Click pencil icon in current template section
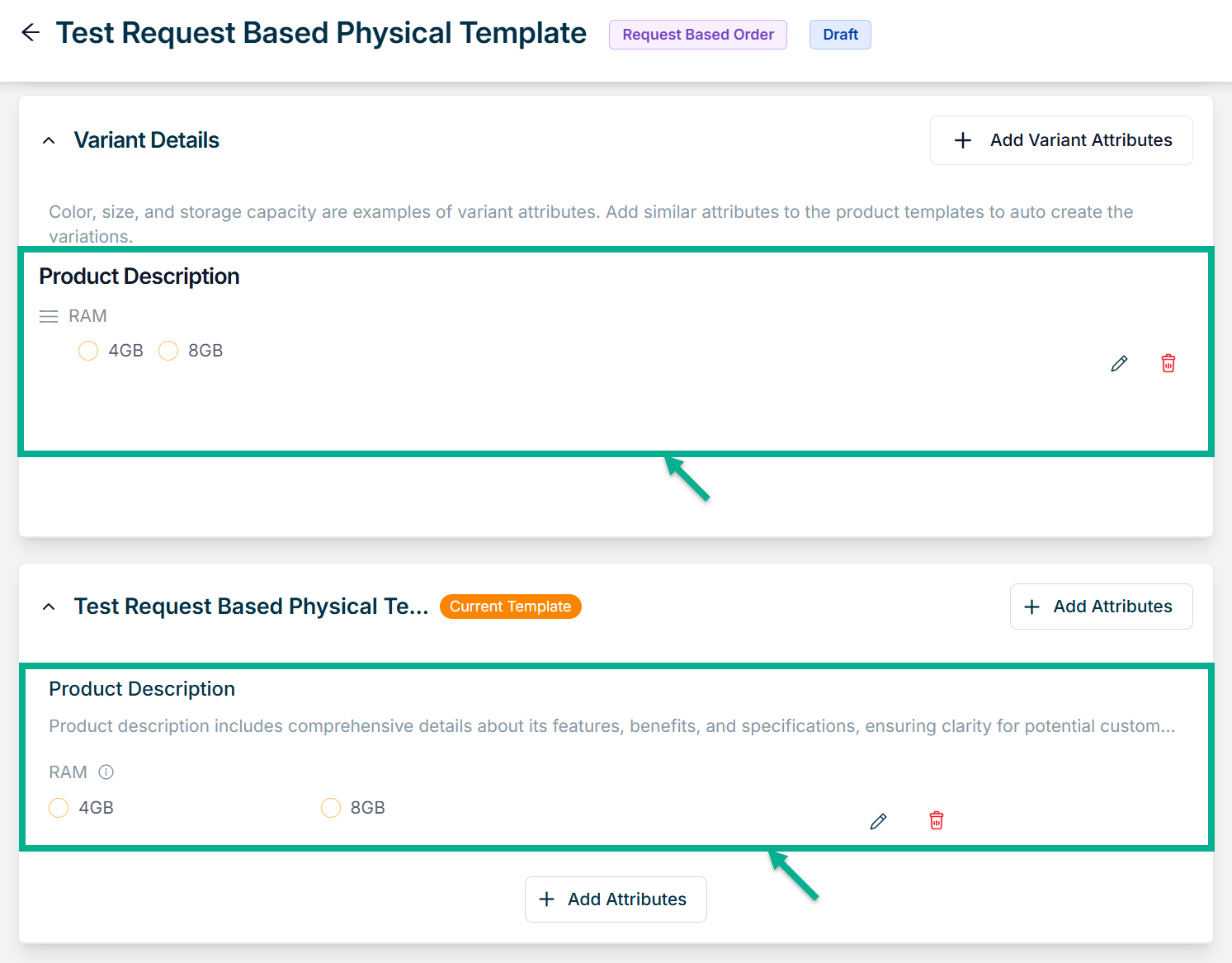Image resolution: width=1232 pixels, height=963 pixels. (x=878, y=821)
